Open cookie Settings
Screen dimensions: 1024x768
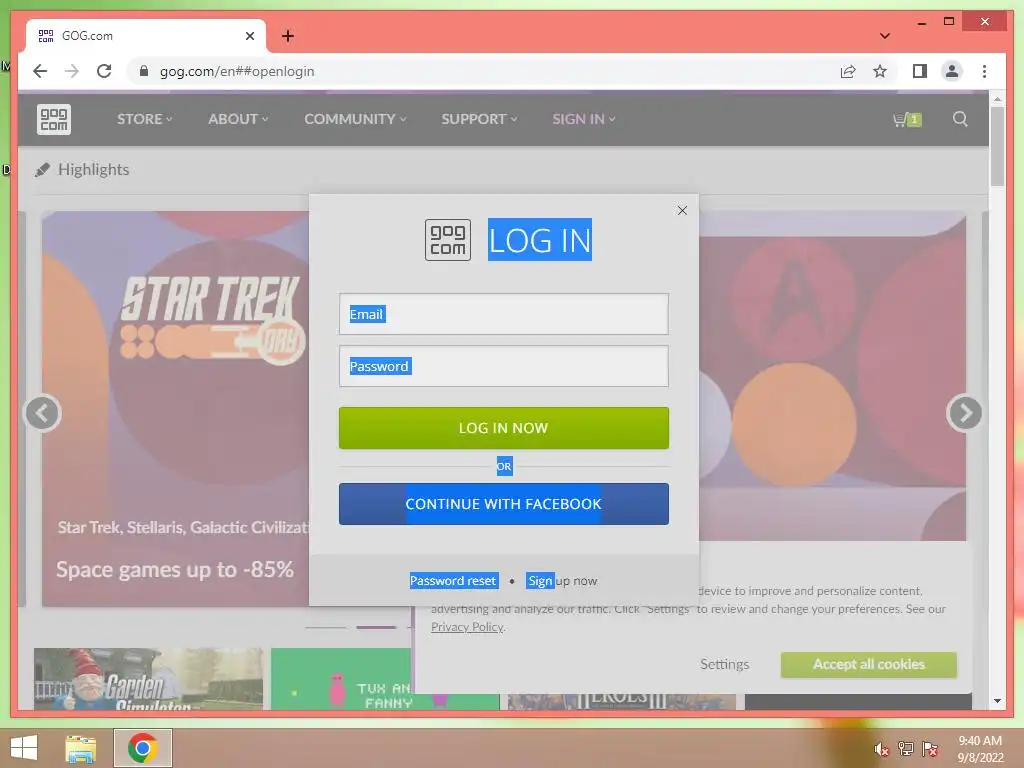(x=724, y=664)
